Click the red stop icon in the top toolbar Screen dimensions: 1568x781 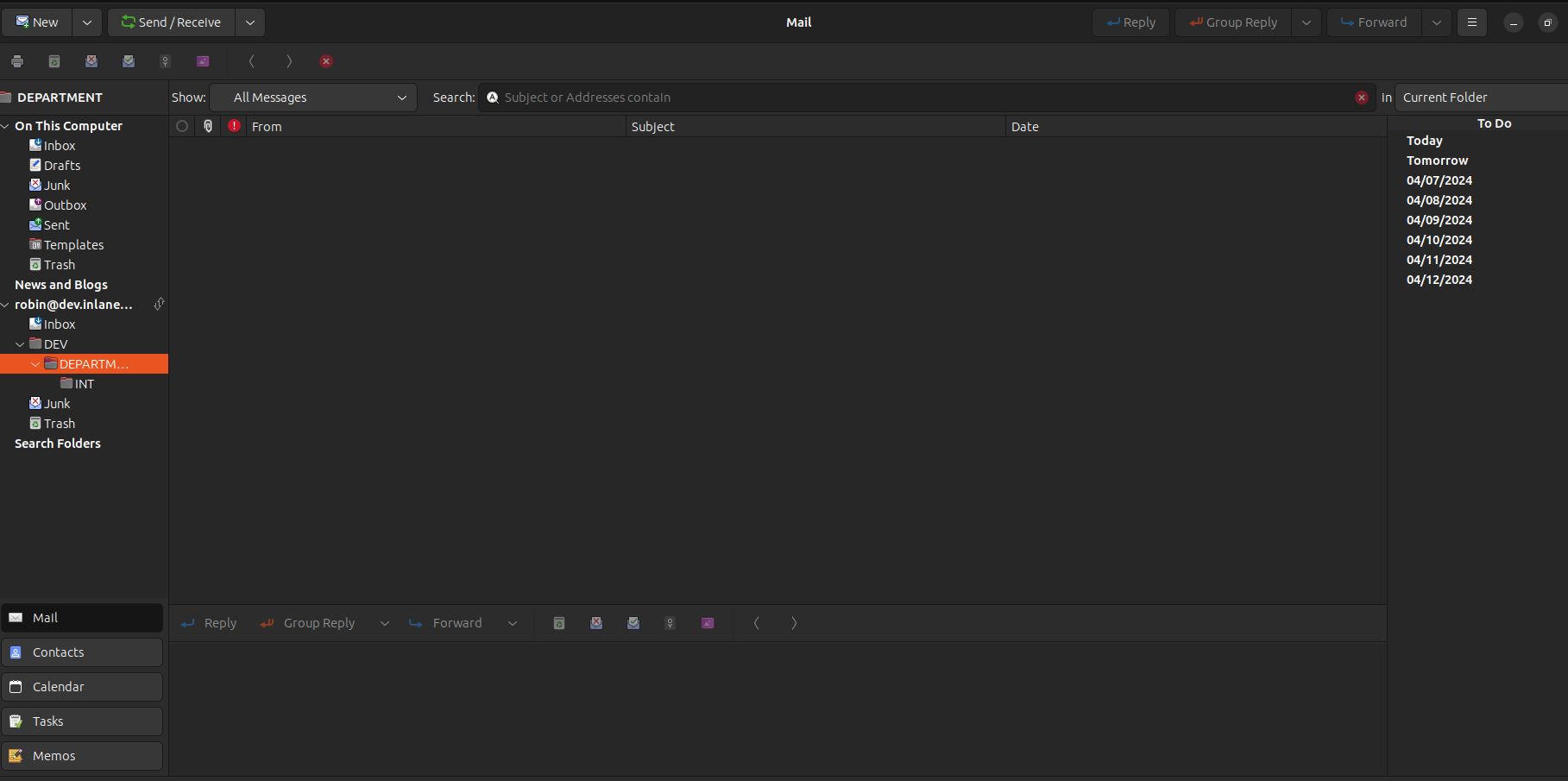(326, 61)
